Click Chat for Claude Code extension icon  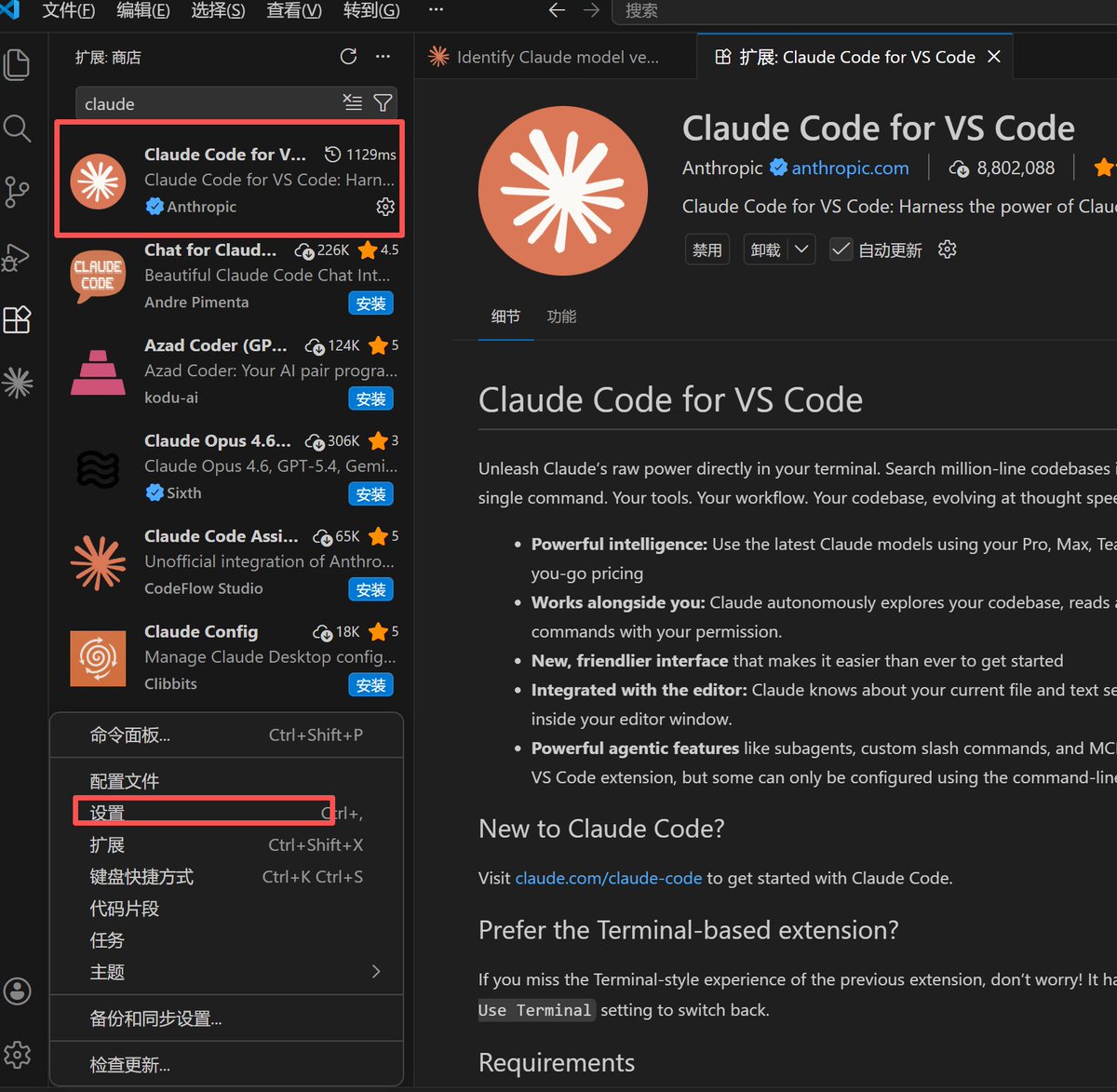[x=99, y=276]
